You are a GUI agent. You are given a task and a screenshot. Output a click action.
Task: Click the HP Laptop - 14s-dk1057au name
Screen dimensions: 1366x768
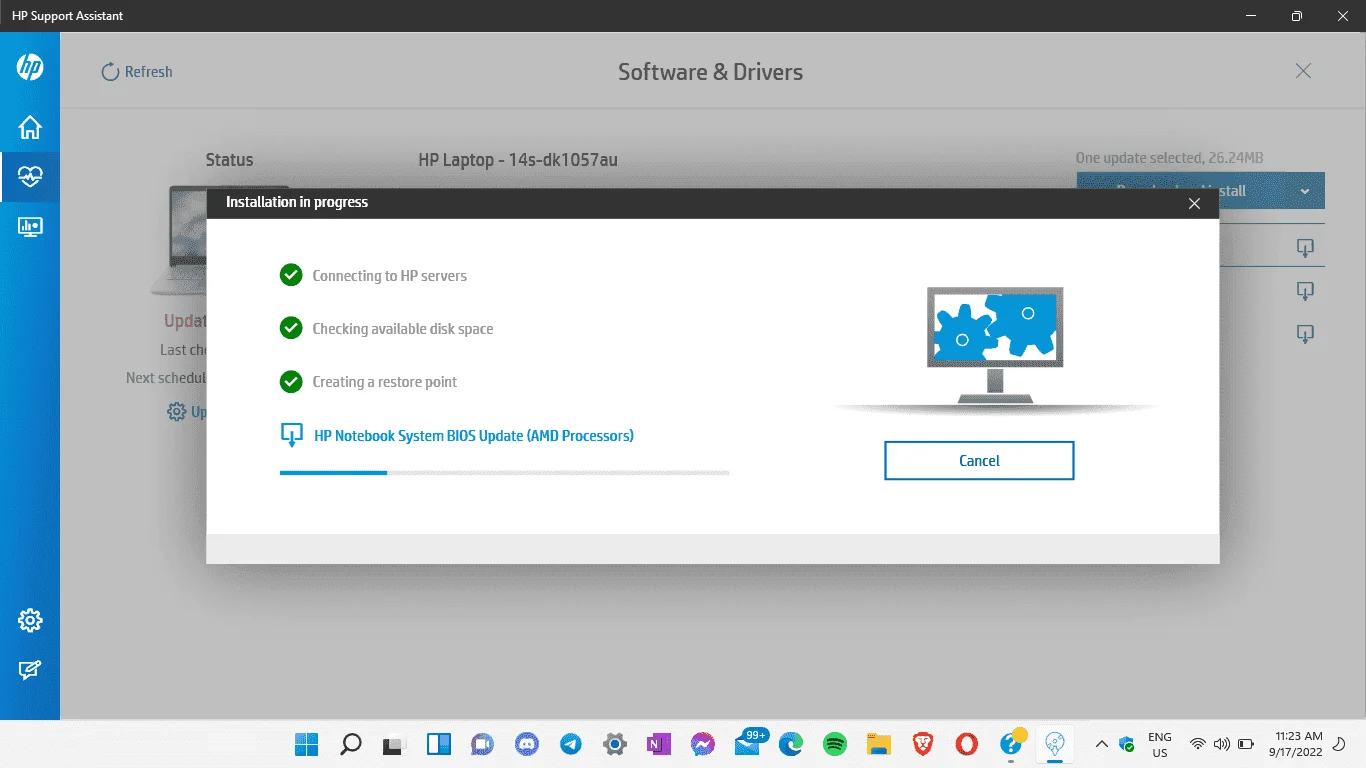point(518,160)
